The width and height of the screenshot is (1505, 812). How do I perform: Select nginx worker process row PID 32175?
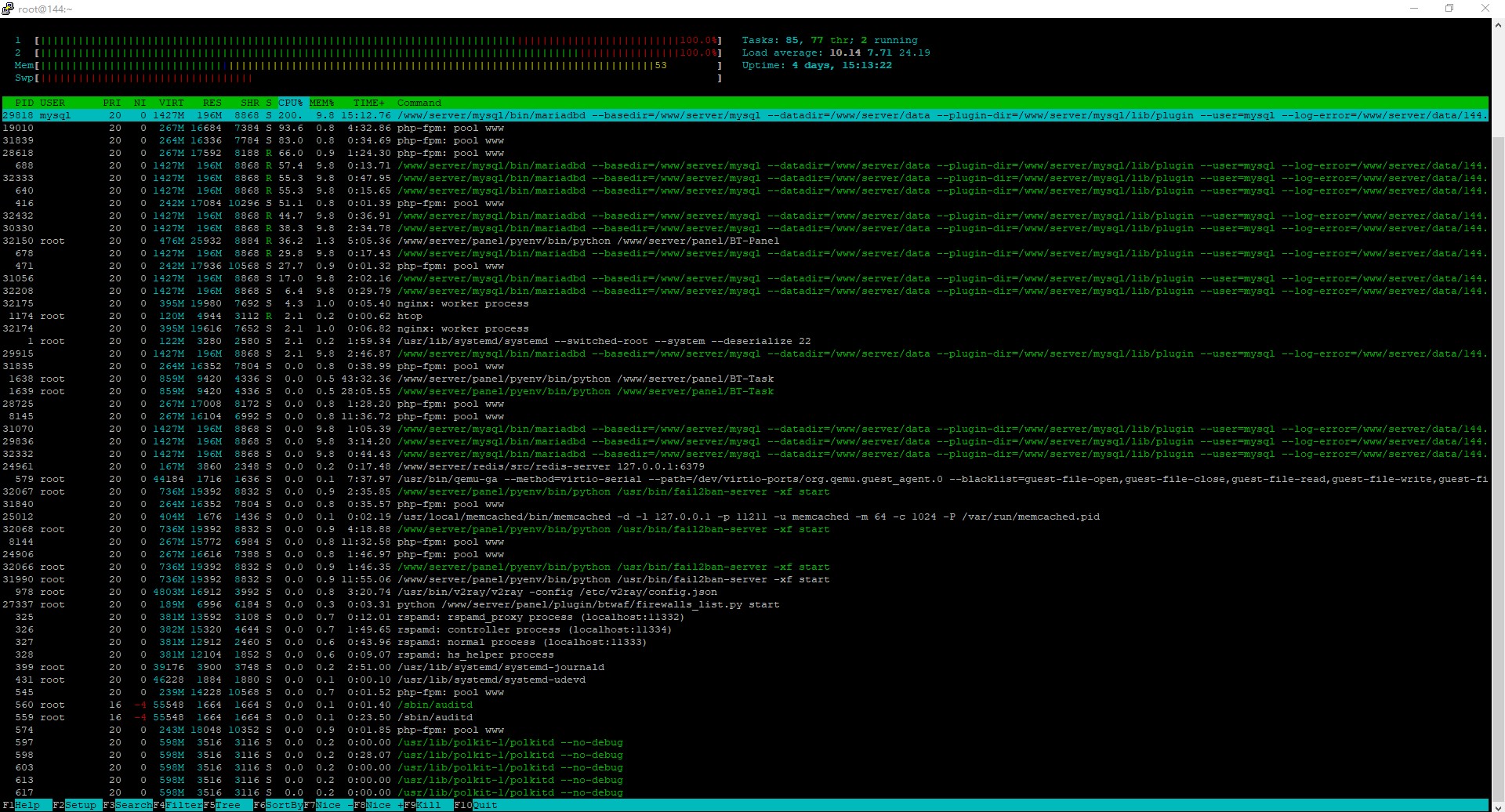745,303
